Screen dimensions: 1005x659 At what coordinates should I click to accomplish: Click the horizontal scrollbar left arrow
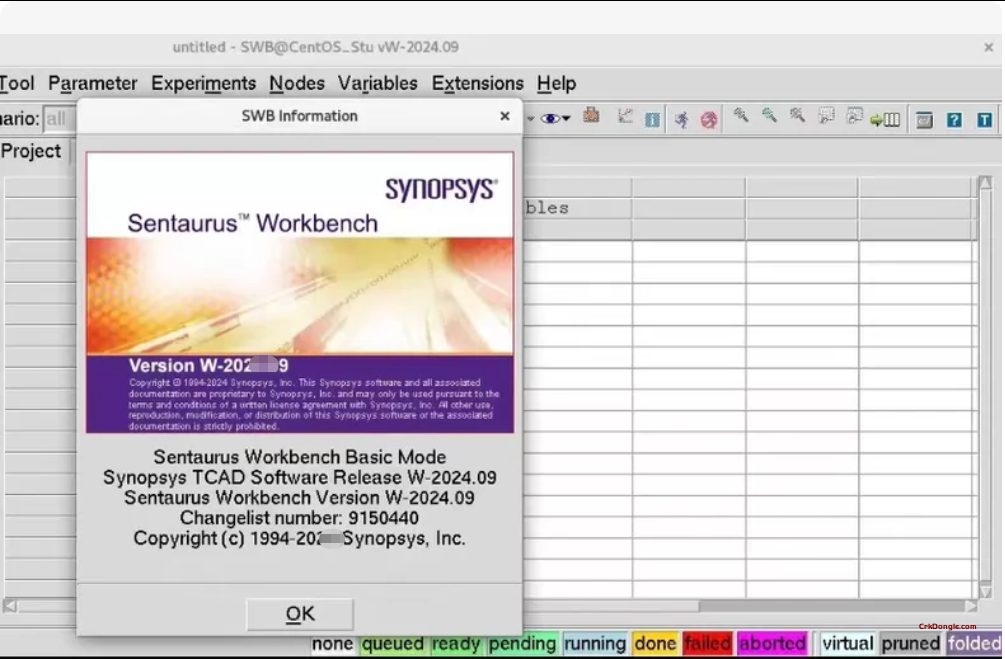[10, 605]
